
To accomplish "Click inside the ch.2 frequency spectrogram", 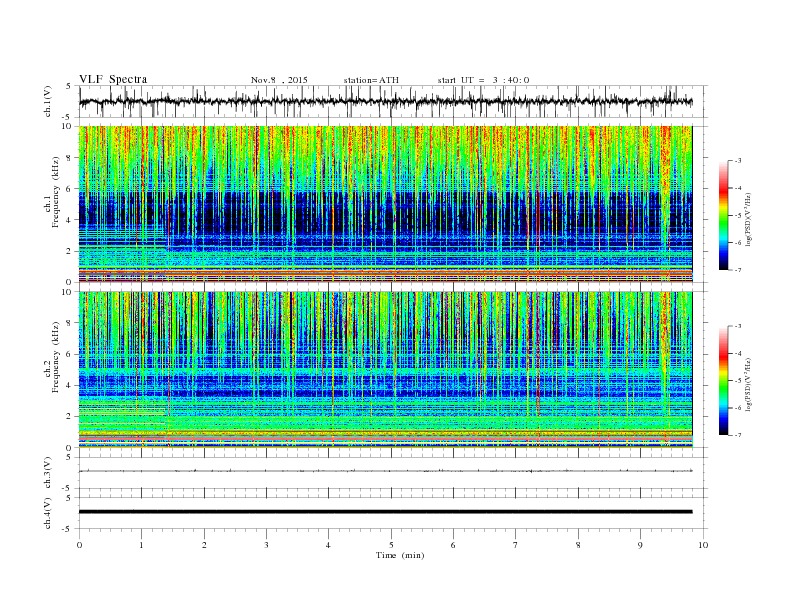I will pyautogui.click(x=385, y=370).
